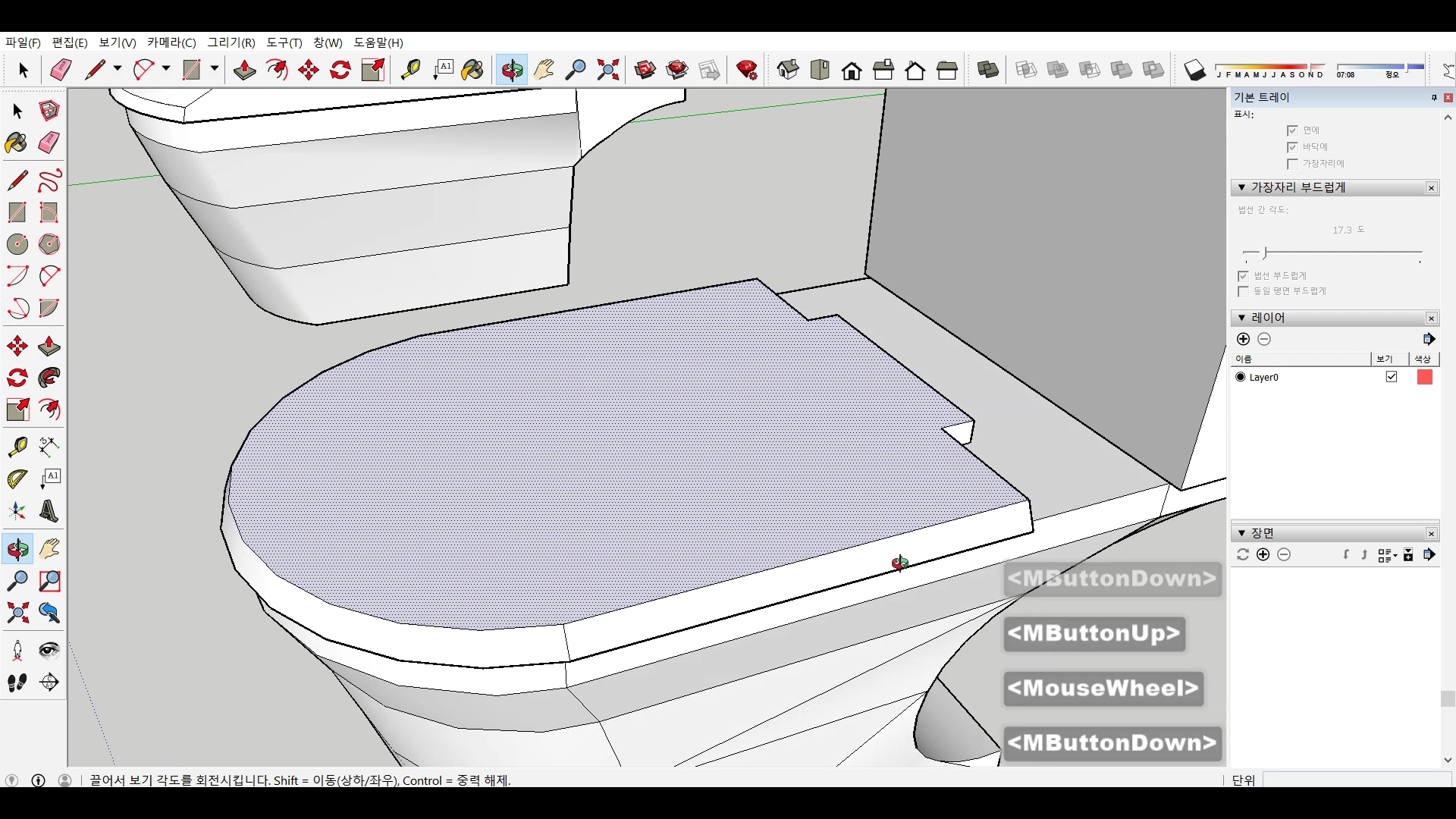Select the Push/Pull tool in top toolbar
1456x819 pixels.
coord(244,70)
